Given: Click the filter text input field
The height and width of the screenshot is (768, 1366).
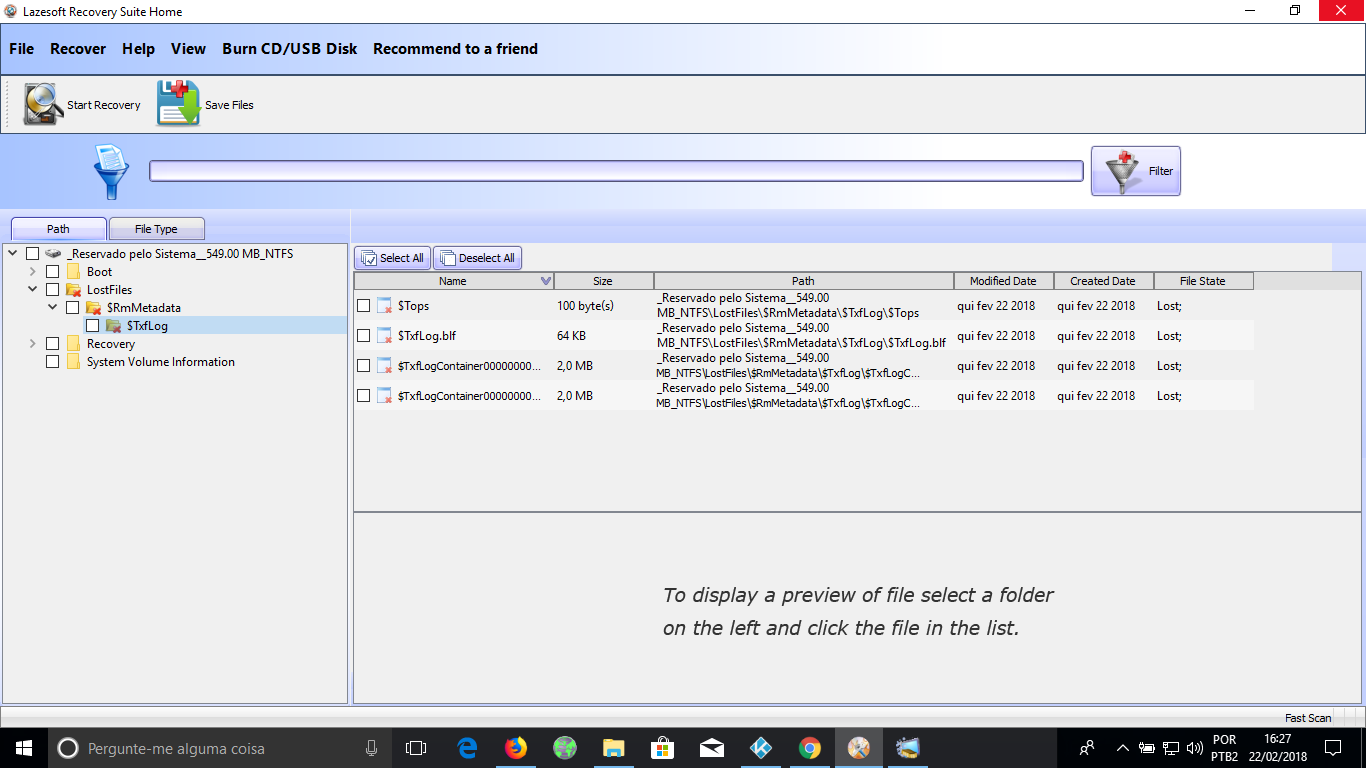Looking at the screenshot, I should click(616, 171).
